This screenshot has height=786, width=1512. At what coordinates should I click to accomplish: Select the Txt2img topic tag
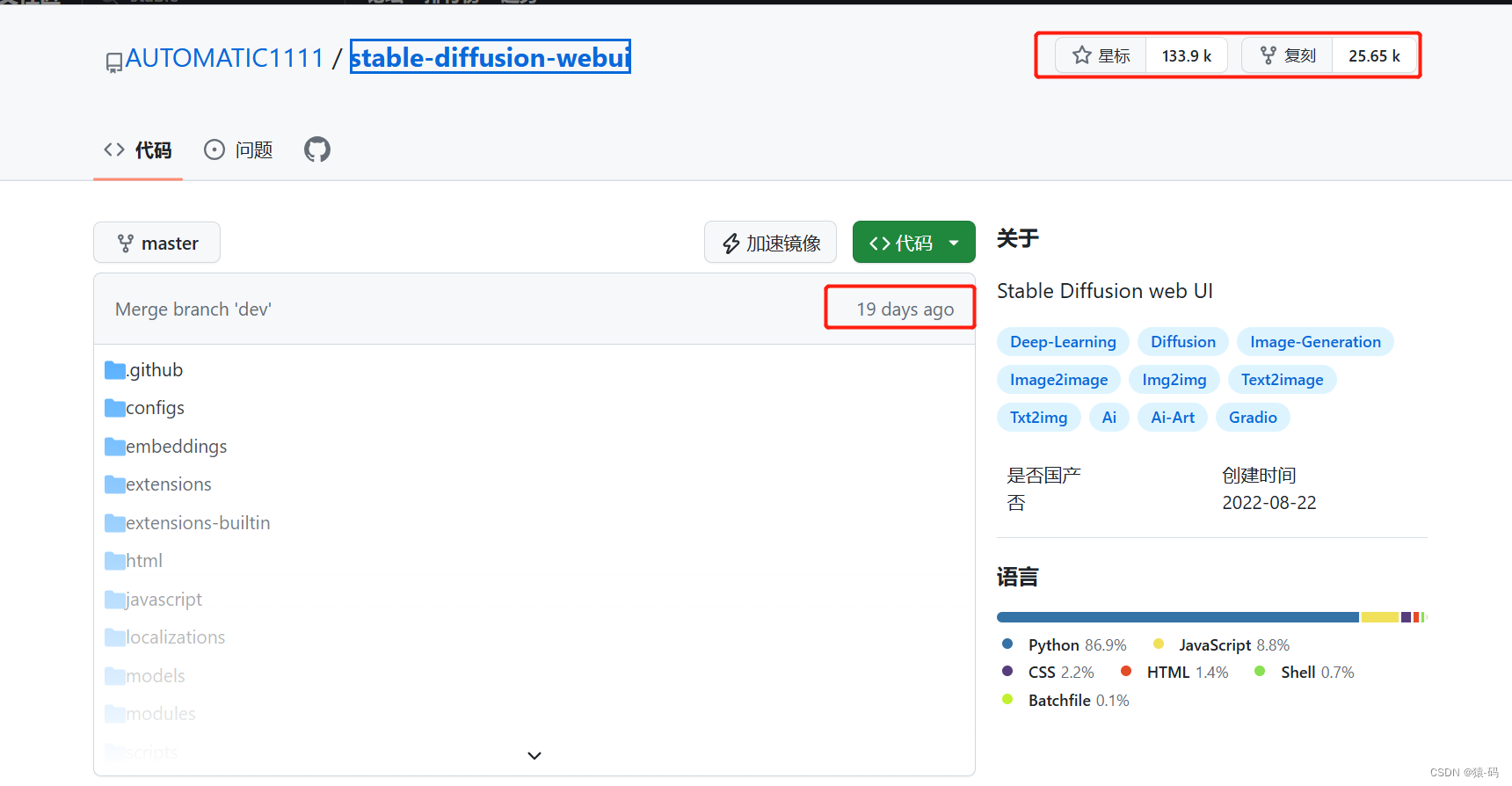(1038, 418)
